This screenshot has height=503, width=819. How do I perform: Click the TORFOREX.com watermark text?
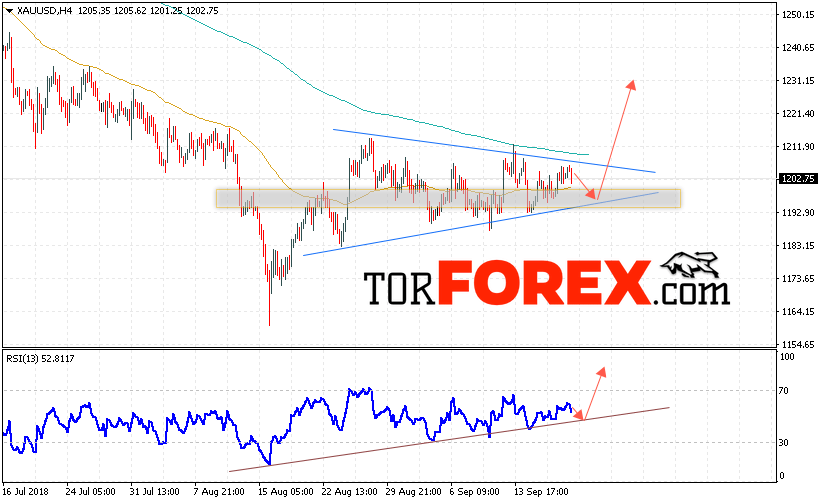[546, 283]
